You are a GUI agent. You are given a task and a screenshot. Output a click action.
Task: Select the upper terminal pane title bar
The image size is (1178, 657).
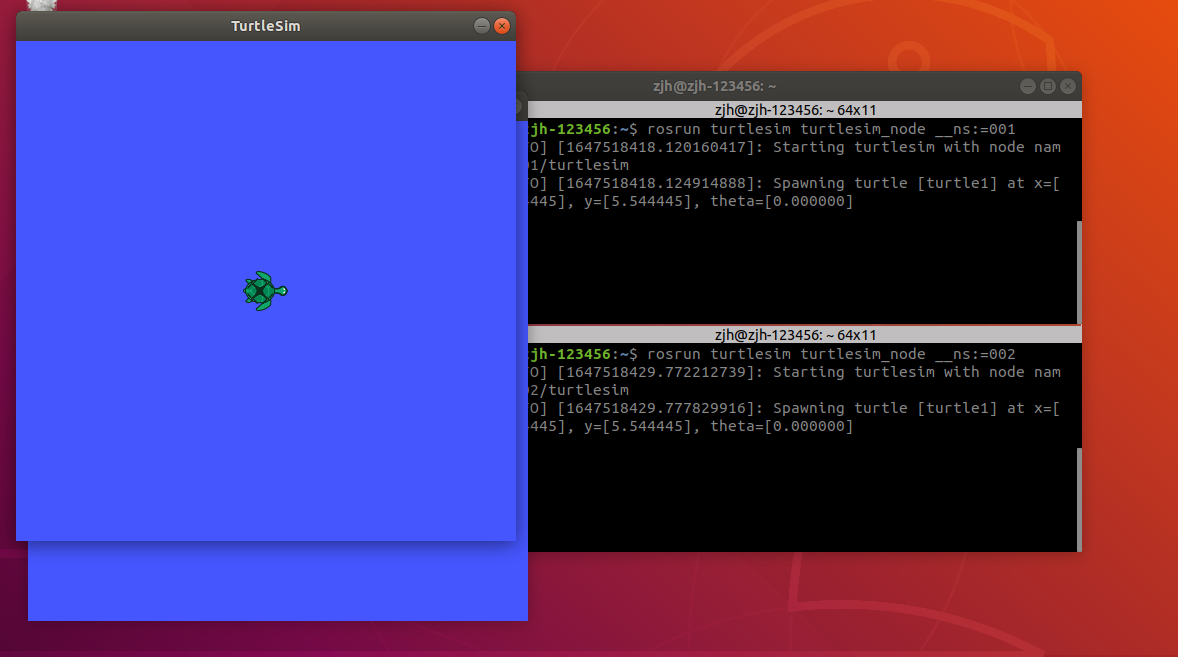(x=805, y=110)
